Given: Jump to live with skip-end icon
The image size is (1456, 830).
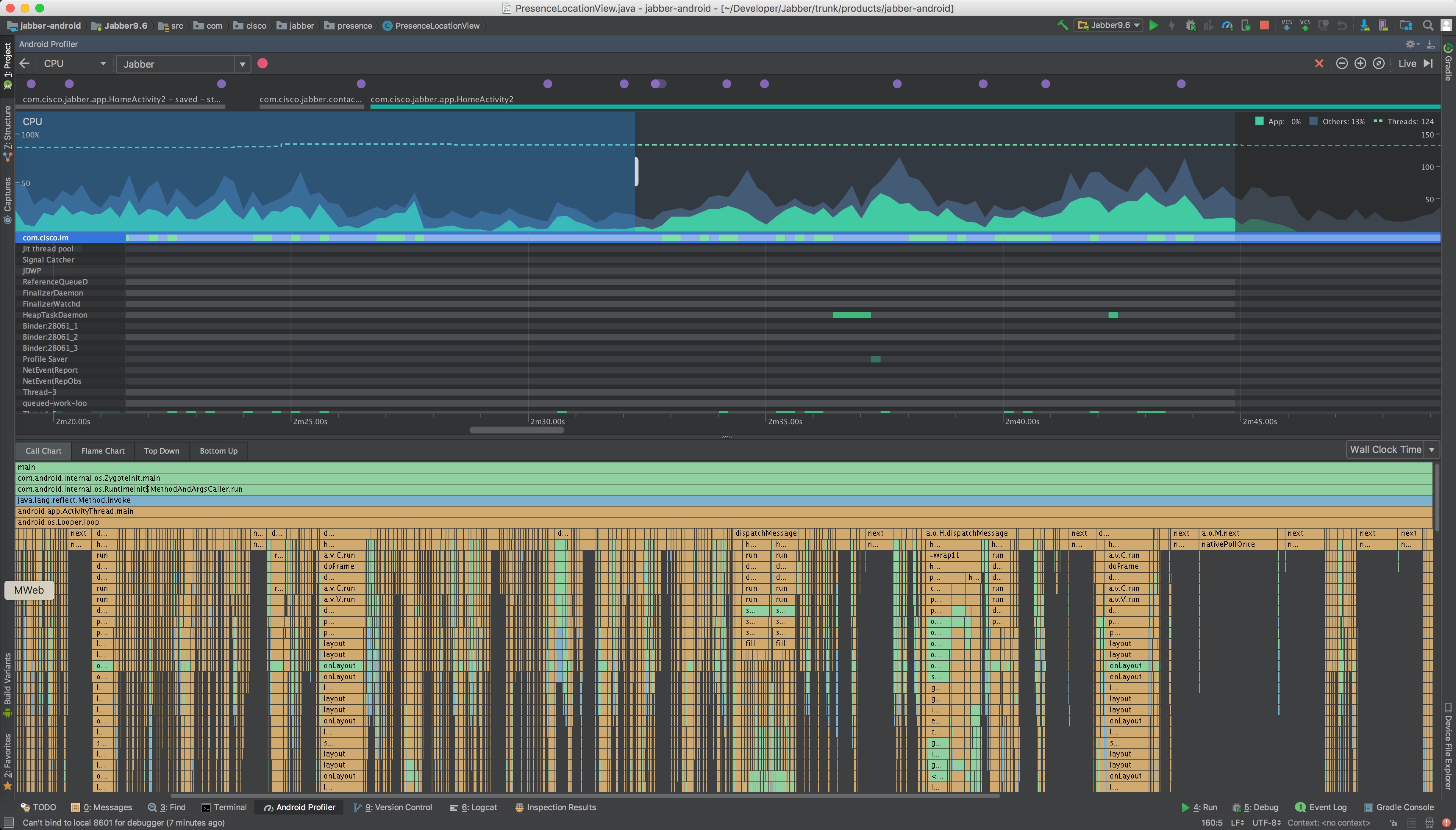Looking at the screenshot, I should [x=1429, y=63].
